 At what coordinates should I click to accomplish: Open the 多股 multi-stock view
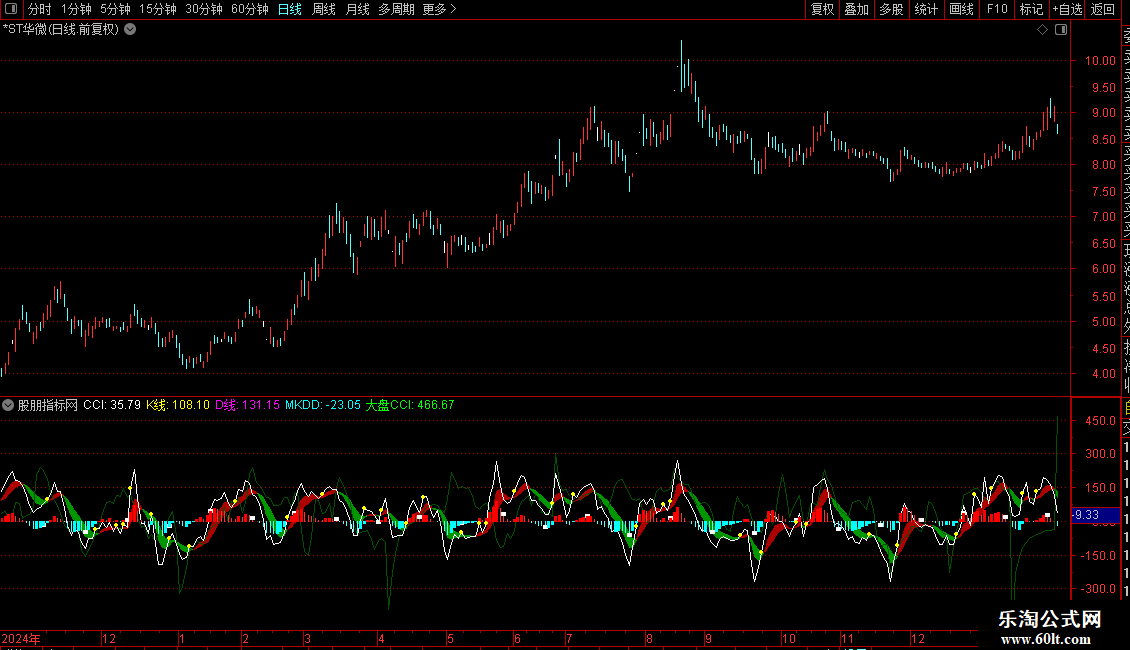tap(891, 9)
